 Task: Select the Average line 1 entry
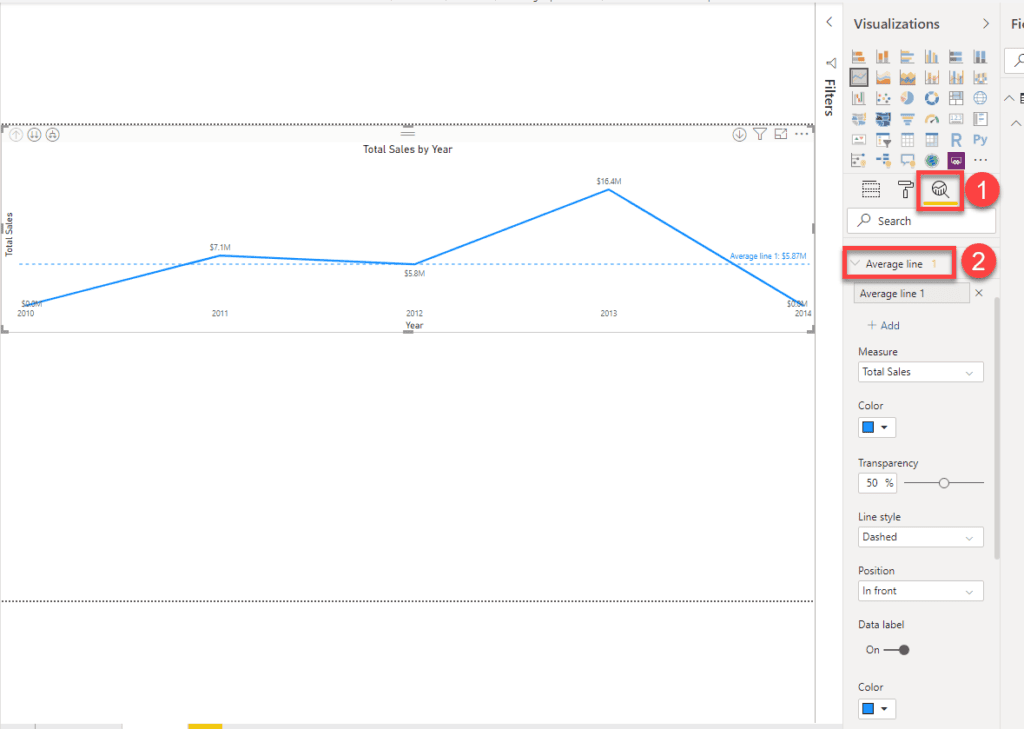(912, 293)
